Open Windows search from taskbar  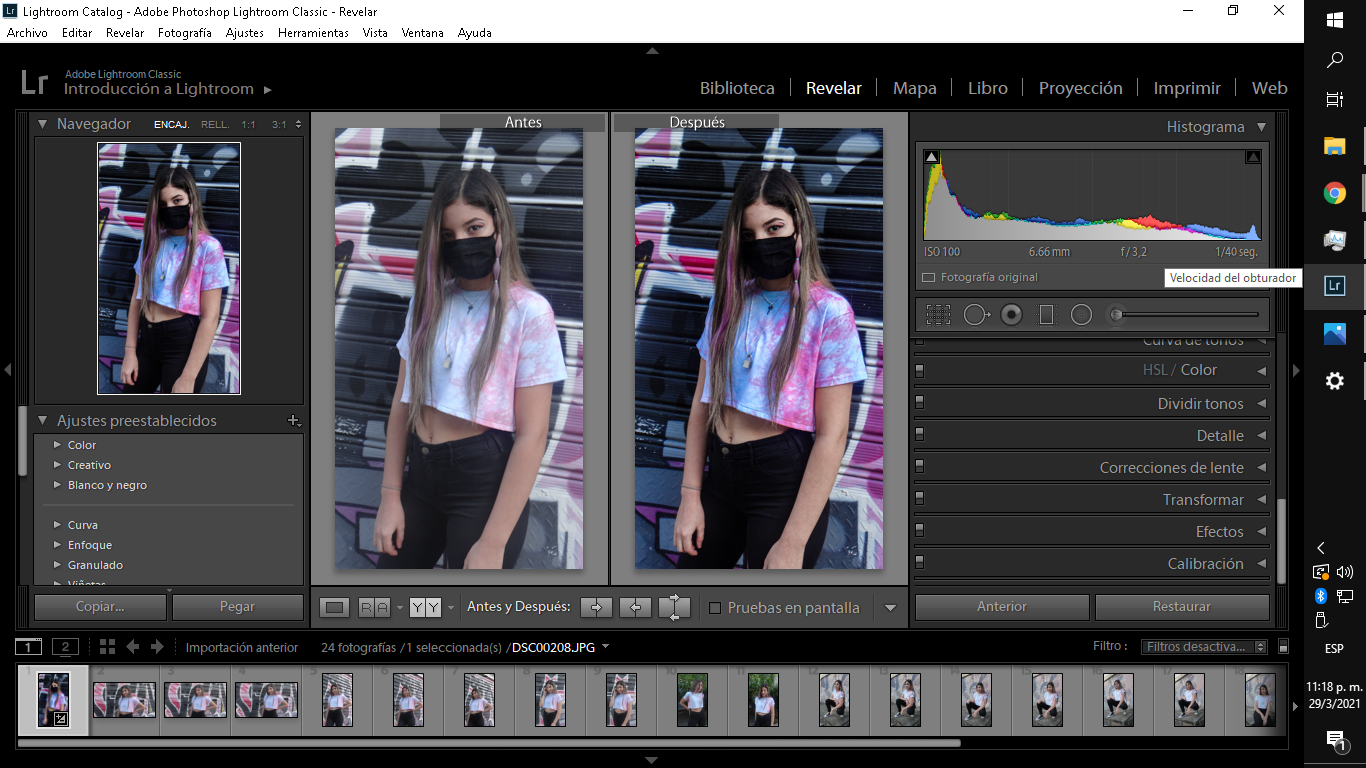click(1334, 60)
